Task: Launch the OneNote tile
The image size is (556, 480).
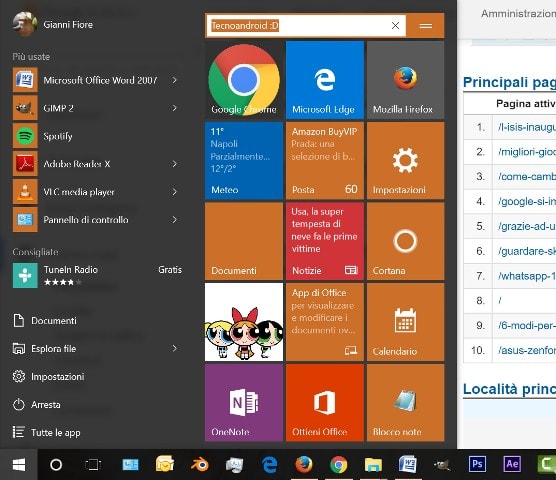Action: 244,403
